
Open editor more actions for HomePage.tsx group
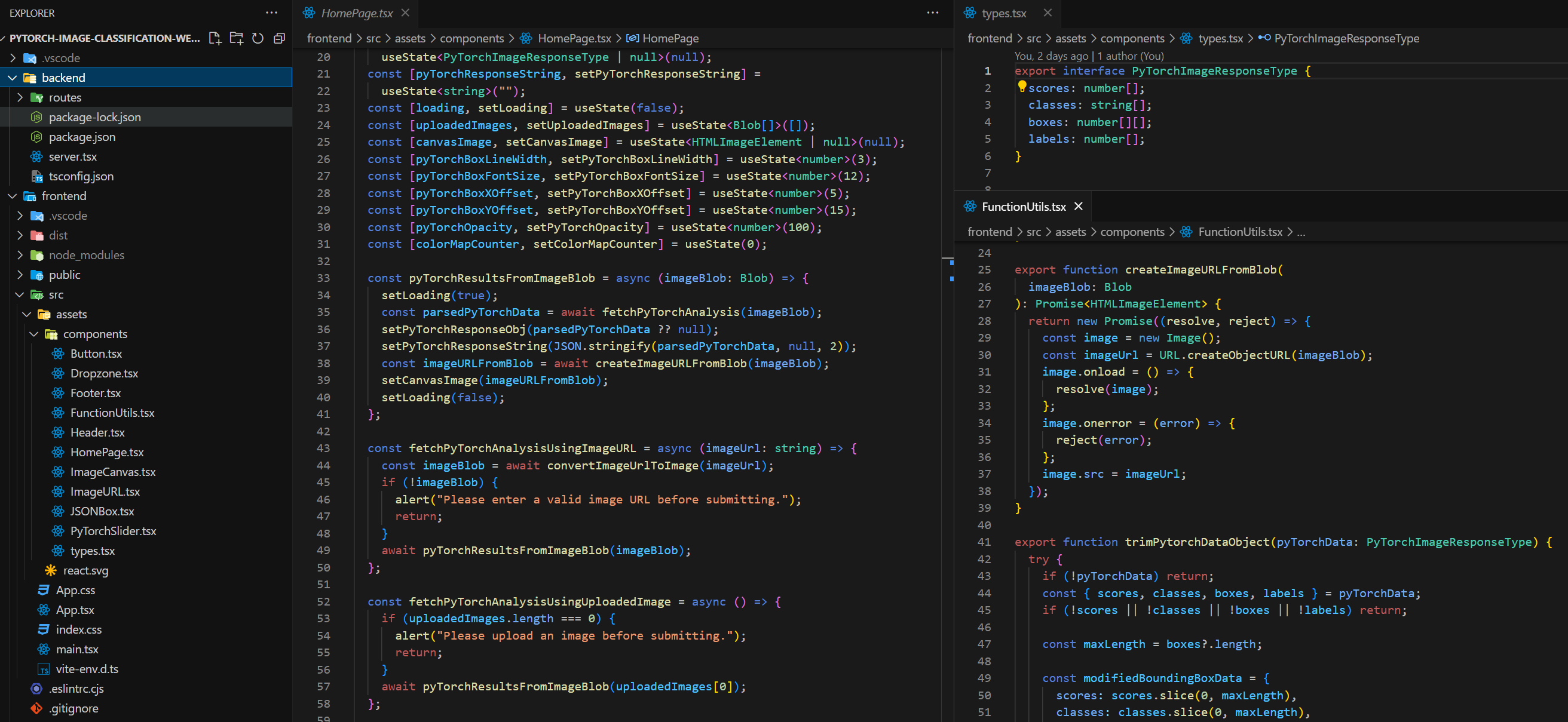(x=933, y=13)
